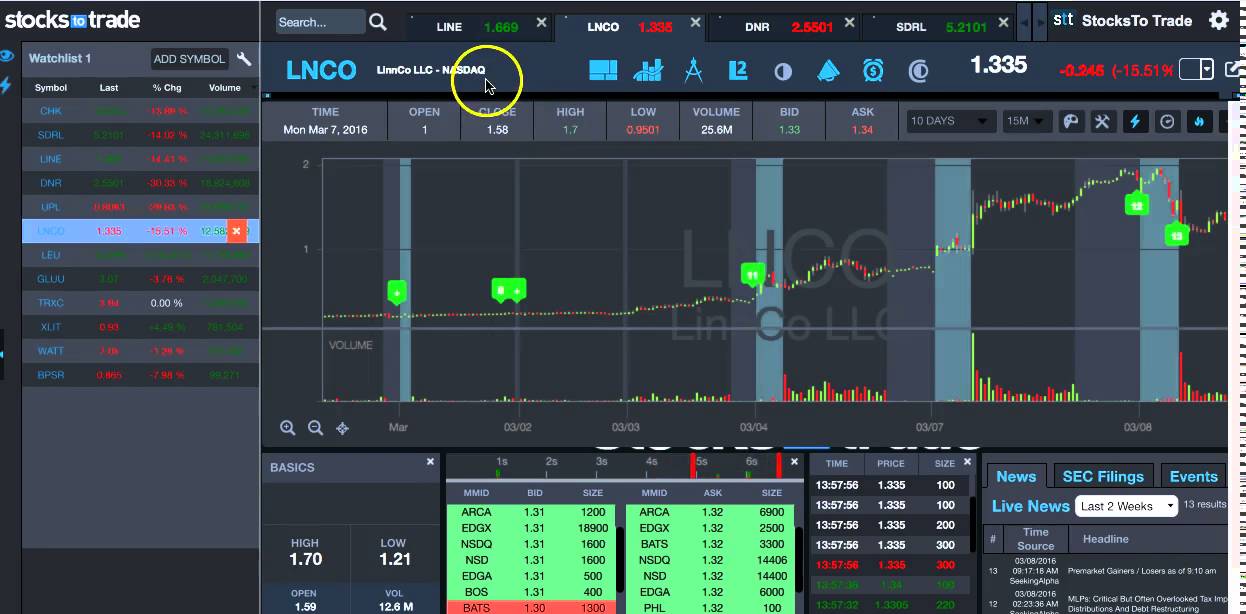The height and width of the screenshot is (614, 1246).
Task: Select XLIT row in watchlist
Action: click(x=141, y=327)
